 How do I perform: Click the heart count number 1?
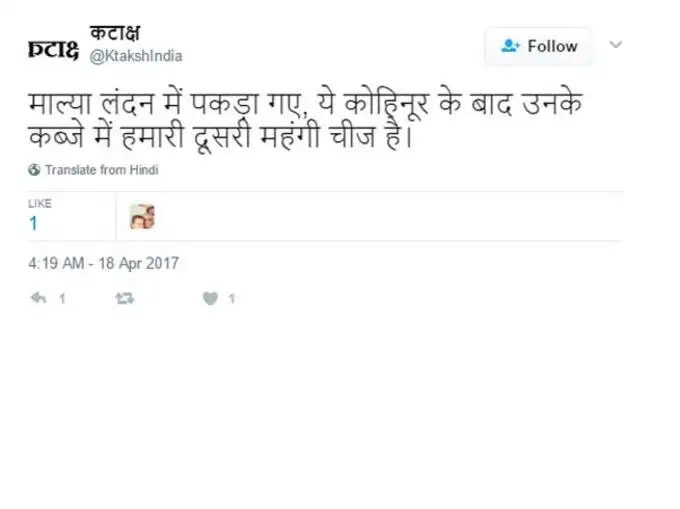click(x=232, y=299)
